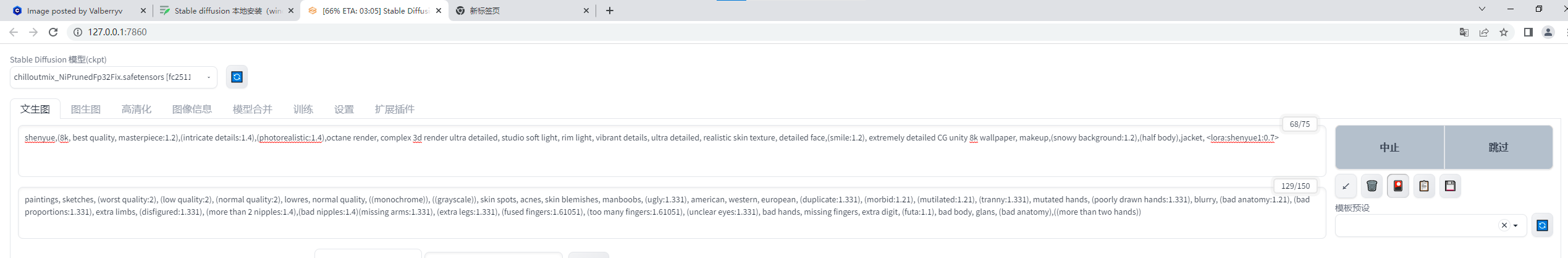Clear the 模板预设 selection with X
Image resolution: width=1568 pixels, height=258 pixels.
[x=1504, y=225]
